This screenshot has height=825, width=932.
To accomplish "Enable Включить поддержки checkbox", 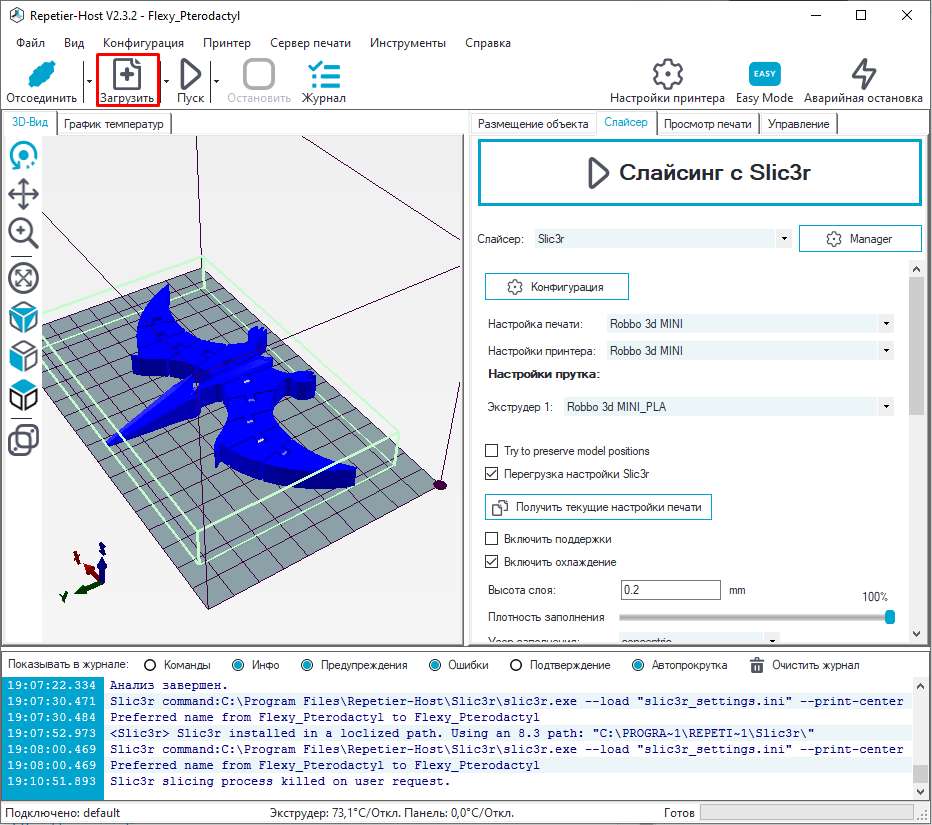I will pyautogui.click(x=492, y=539).
